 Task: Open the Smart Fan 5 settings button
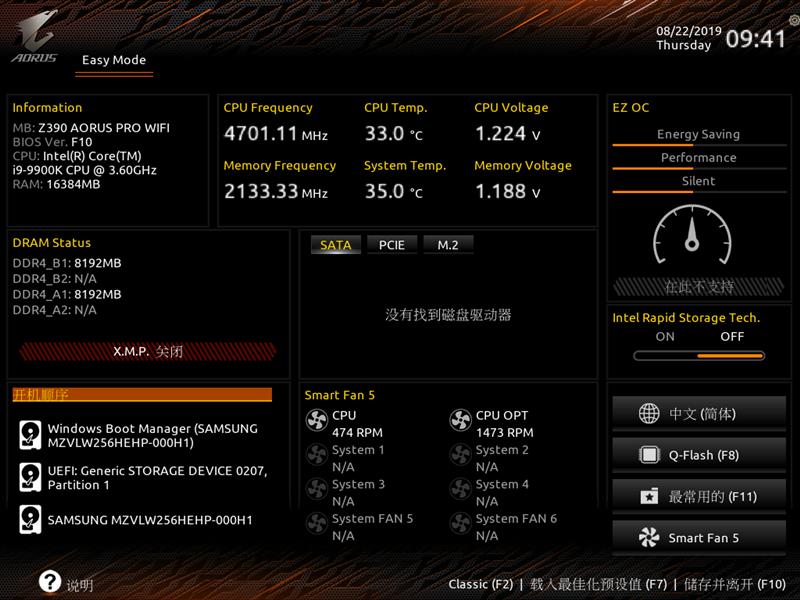[699, 537]
